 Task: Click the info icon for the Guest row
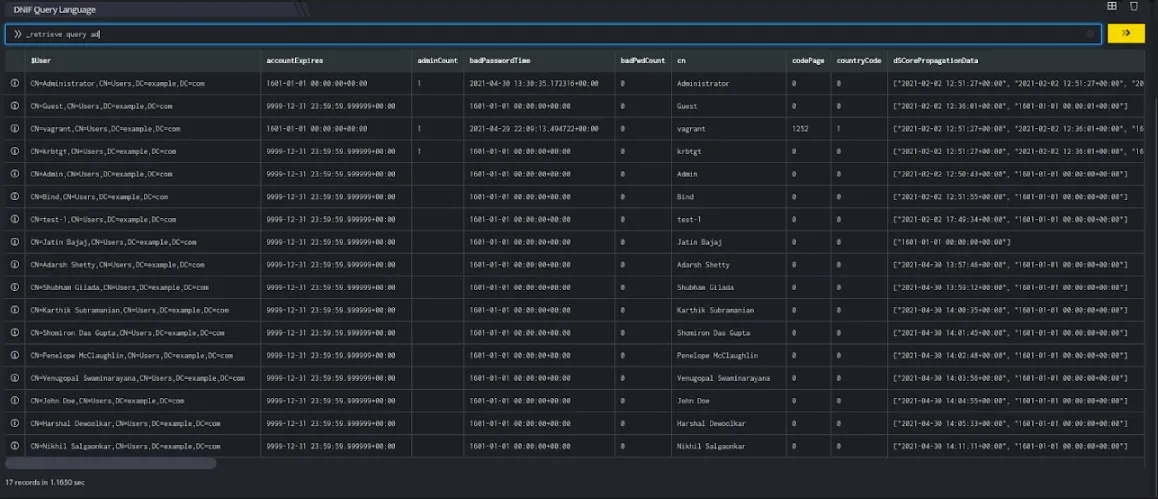click(14, 106)
